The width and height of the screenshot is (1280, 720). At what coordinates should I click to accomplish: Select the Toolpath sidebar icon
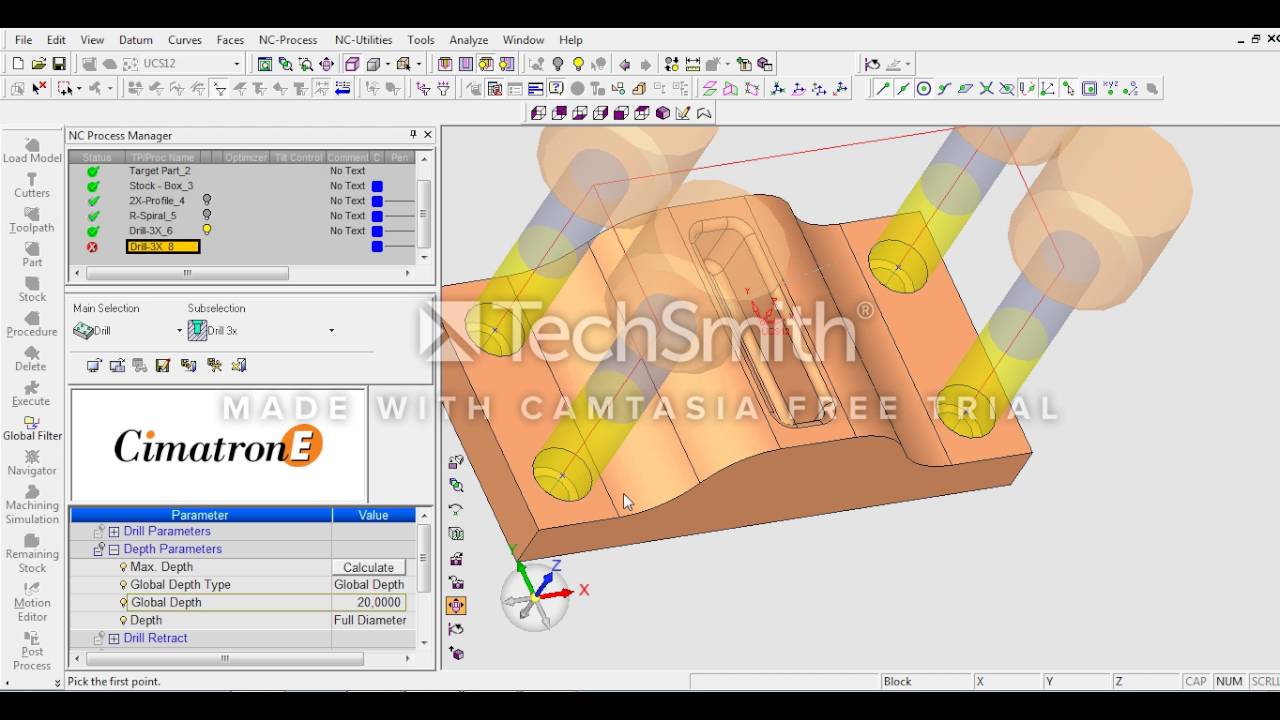click(x=32, y=220)
